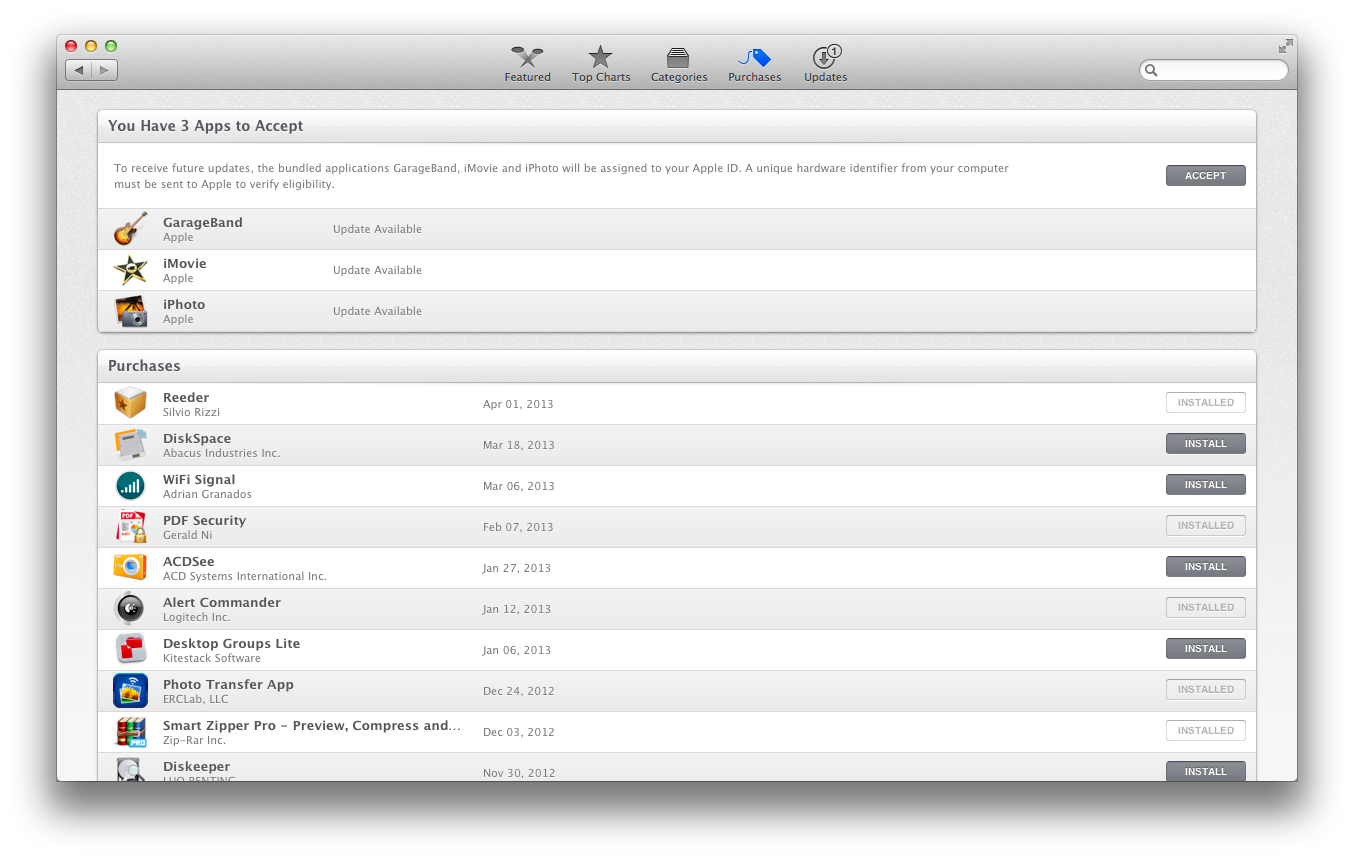The width and height of the screenshot is (1354, 860).
Task: Click Photo Transfer App's Installed button
Action: (x=1205, y=689)
